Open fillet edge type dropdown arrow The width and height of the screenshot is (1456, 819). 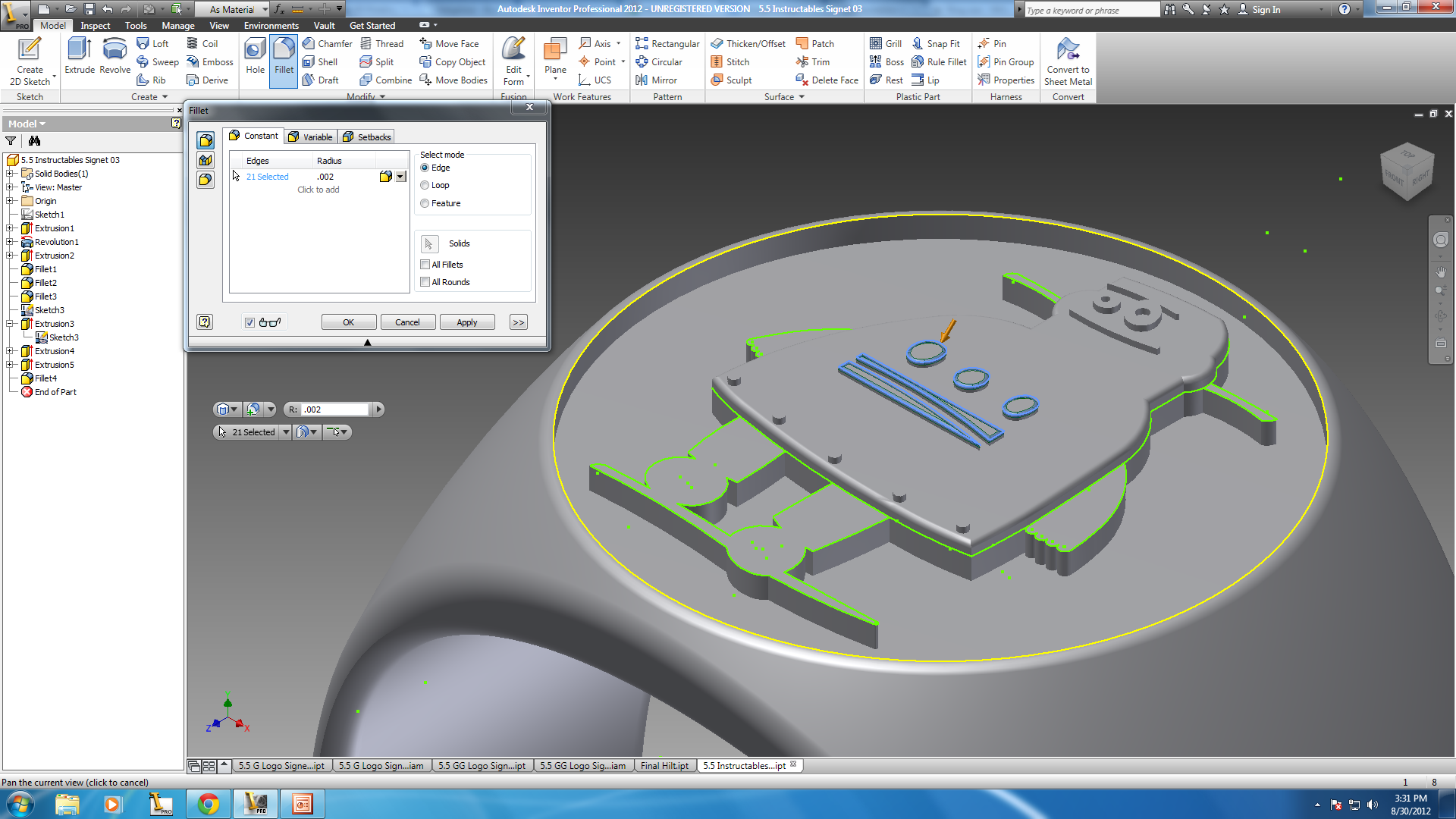[400, 177]
